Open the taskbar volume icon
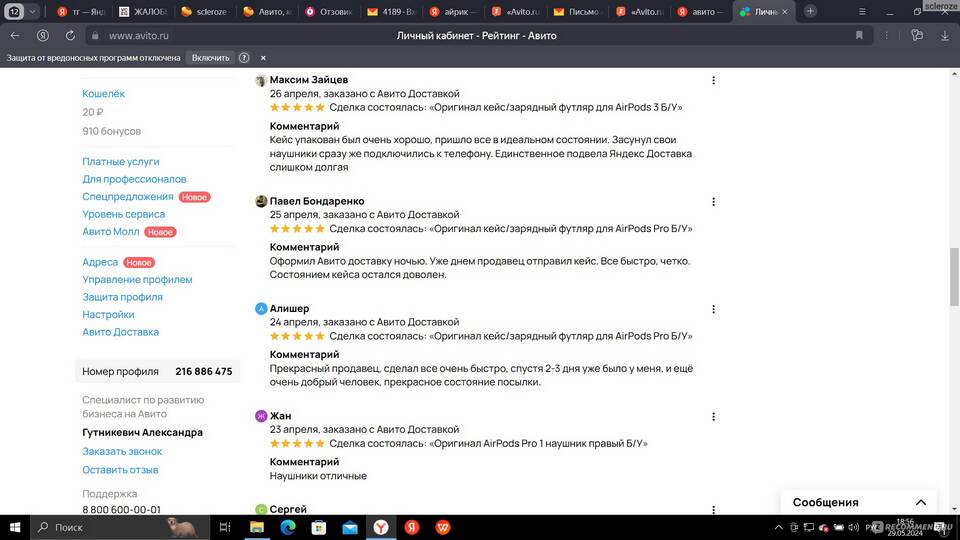This screenshot has width=960, height=540. [x=853, y=527]
